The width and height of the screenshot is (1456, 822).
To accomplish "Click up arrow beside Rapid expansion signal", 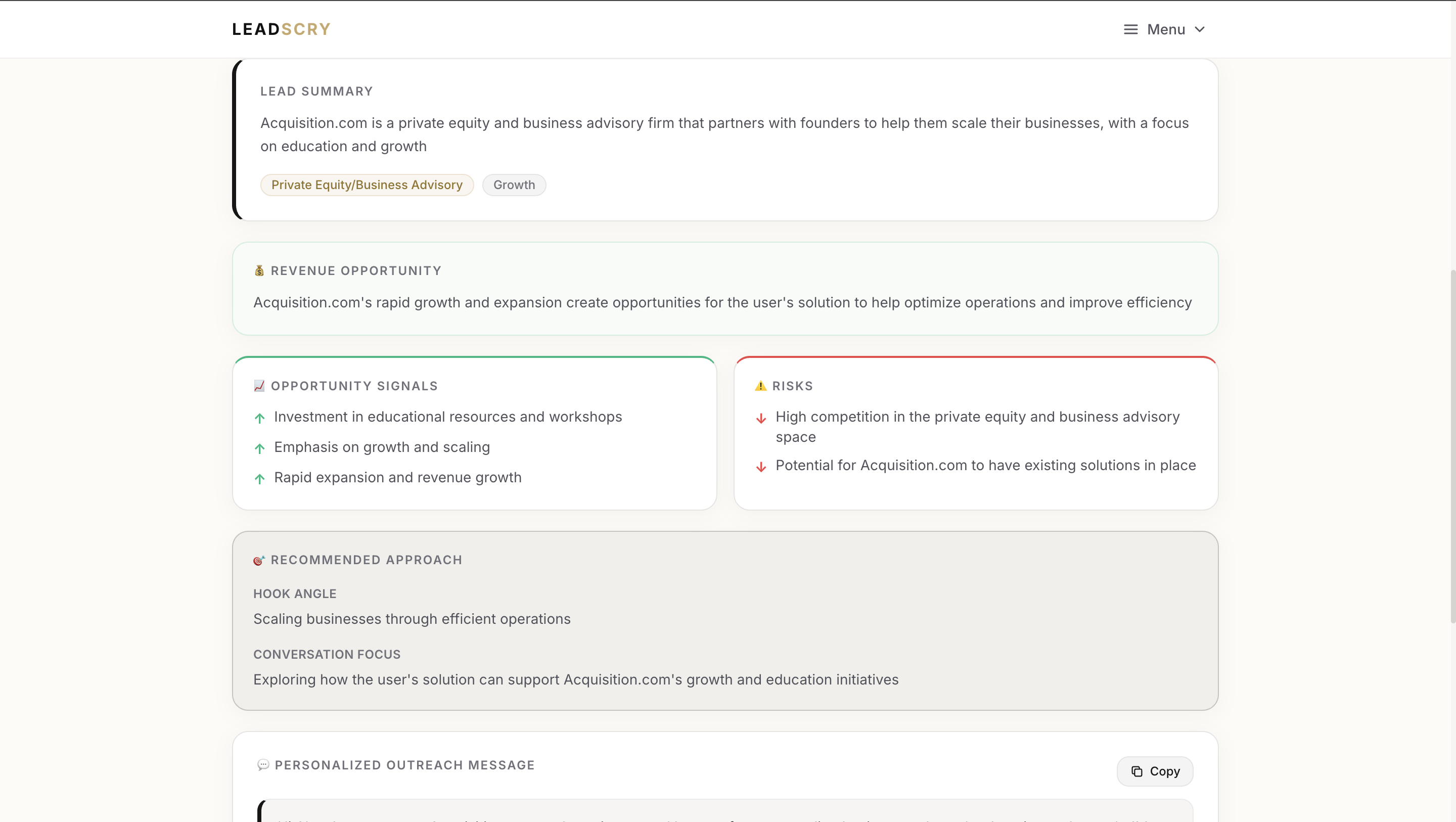I will pos(259,479).
